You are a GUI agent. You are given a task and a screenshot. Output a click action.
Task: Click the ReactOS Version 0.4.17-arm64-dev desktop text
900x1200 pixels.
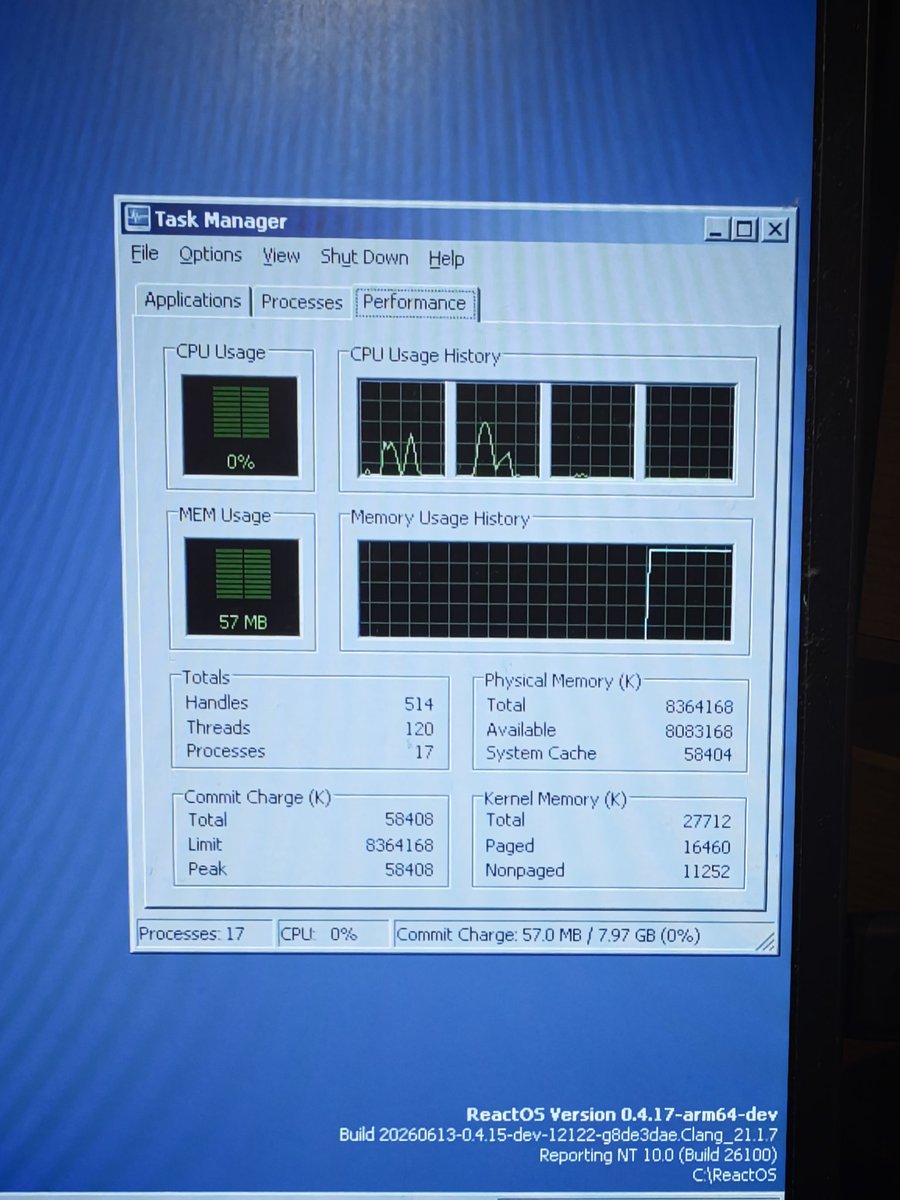pyautogui.click(x=622, y=1115)
